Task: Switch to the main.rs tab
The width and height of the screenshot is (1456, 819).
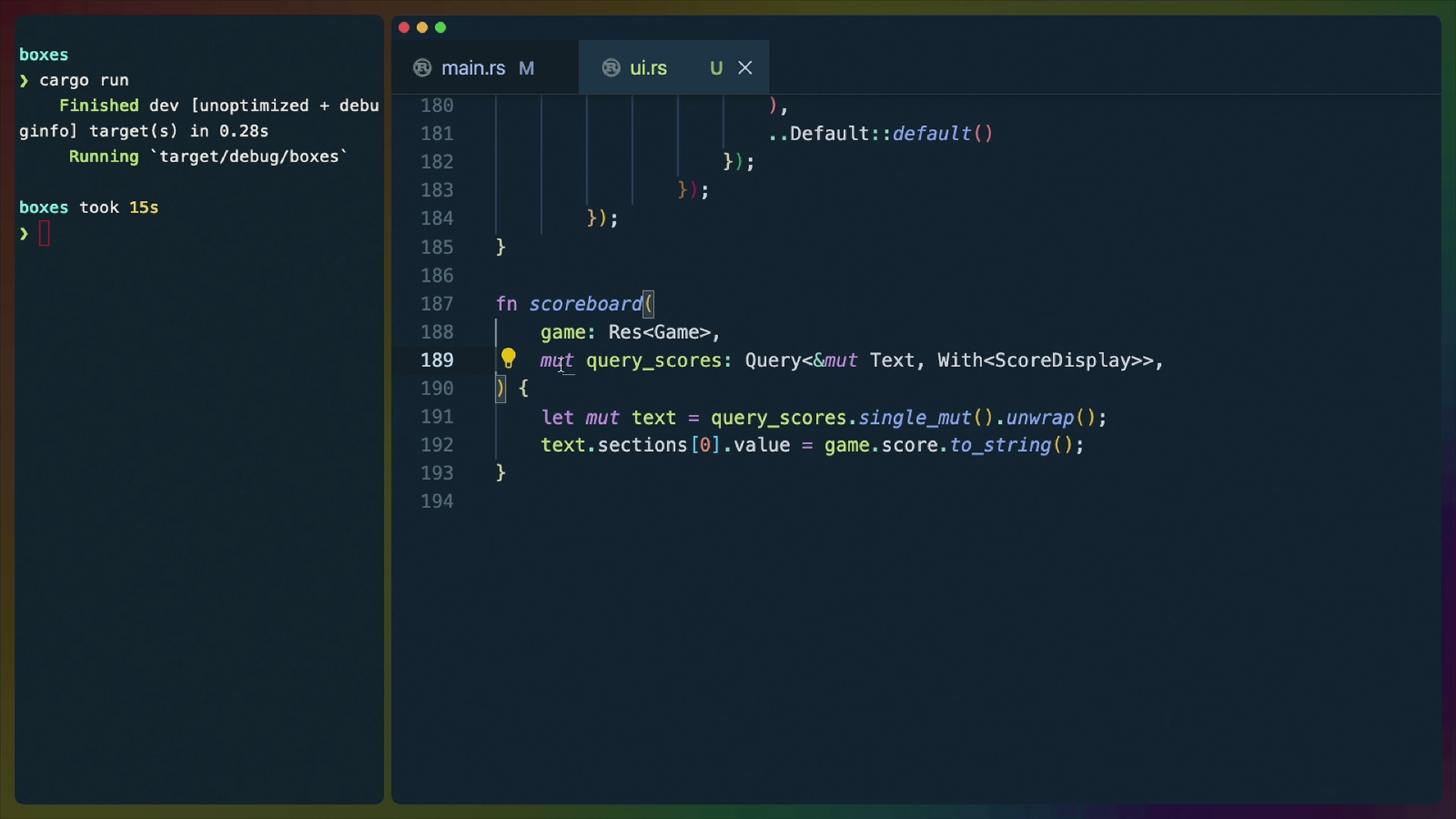Action: click(x=473, y=68)
